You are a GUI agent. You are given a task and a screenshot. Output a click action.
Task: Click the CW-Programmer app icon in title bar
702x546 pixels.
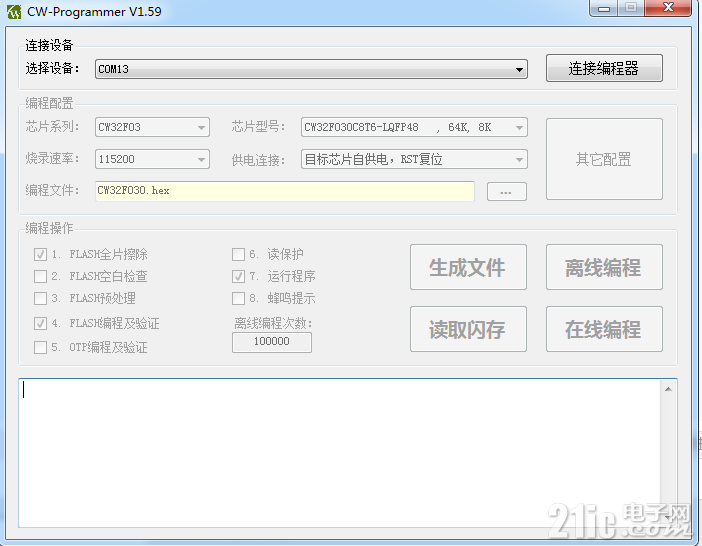click(14, 12)
